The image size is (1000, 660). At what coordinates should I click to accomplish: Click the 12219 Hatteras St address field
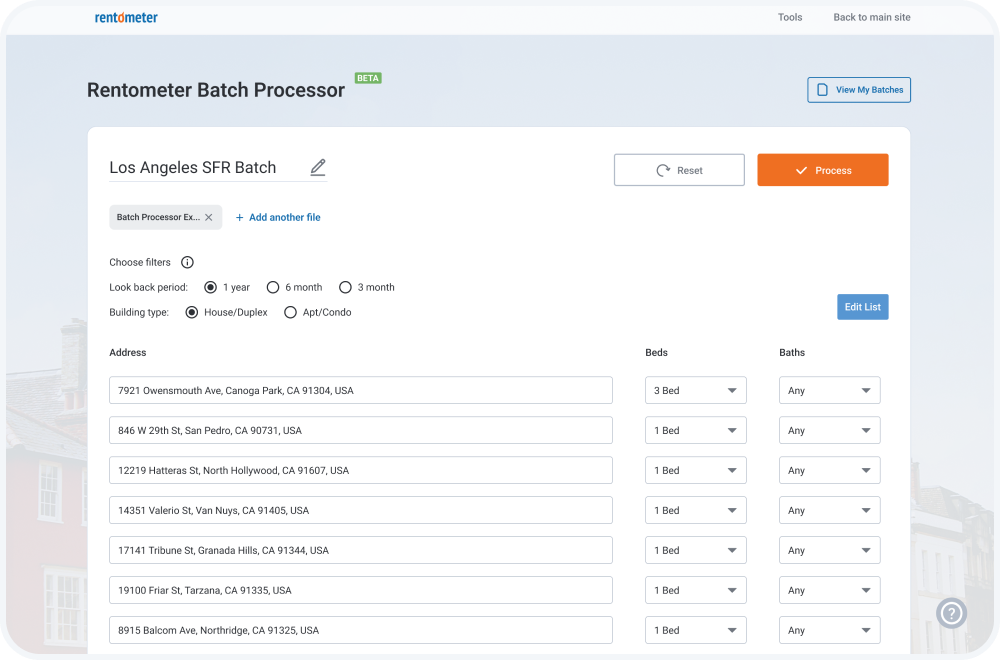click(361, 471)
